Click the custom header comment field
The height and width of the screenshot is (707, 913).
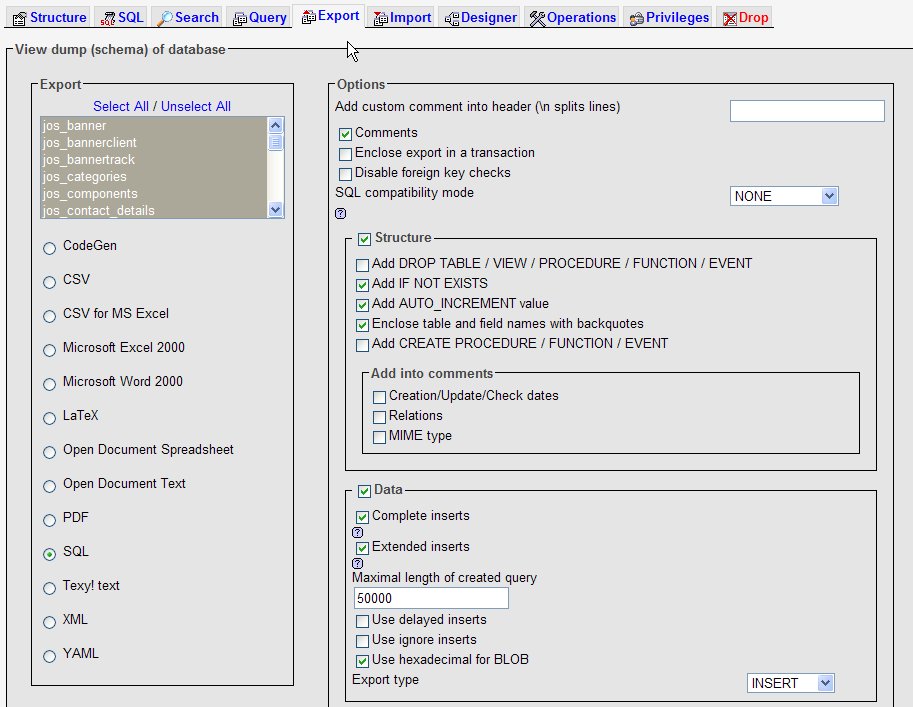(807, 111)
